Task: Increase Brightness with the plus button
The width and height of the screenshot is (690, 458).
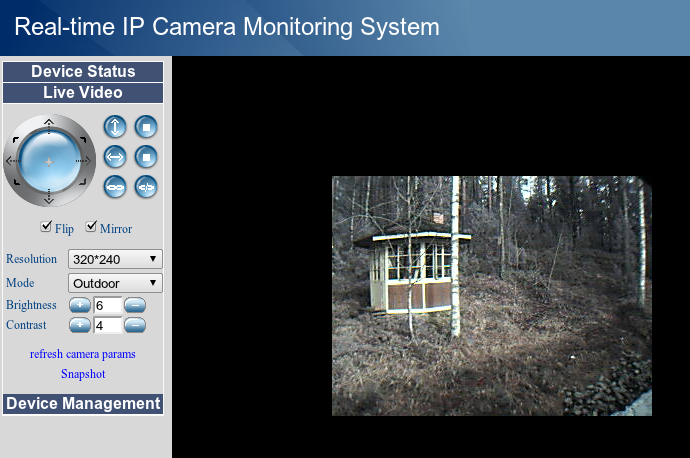Action: click(79, 305)
